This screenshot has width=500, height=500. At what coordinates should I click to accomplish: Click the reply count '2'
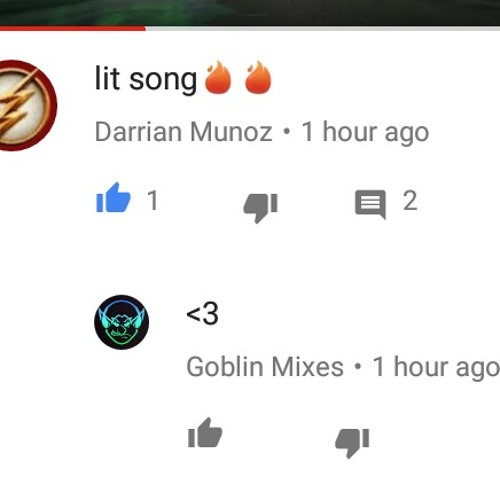coord(410,201)
